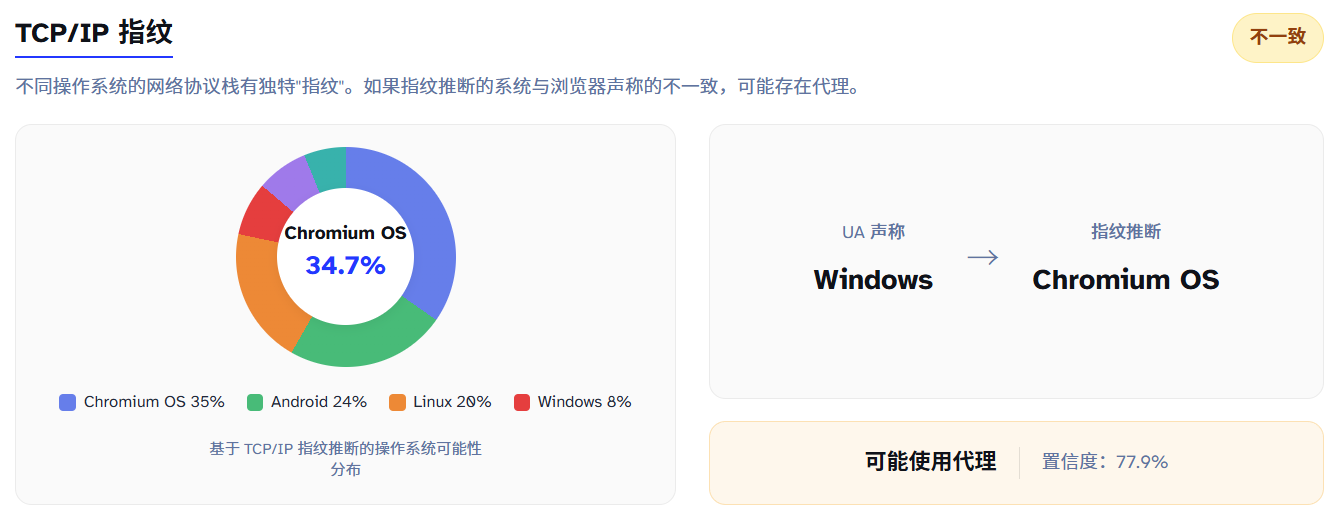Click the 置信度：77.9% confidence text
This screenshot has width=1337, height=515.
(x=1105, y=462)
